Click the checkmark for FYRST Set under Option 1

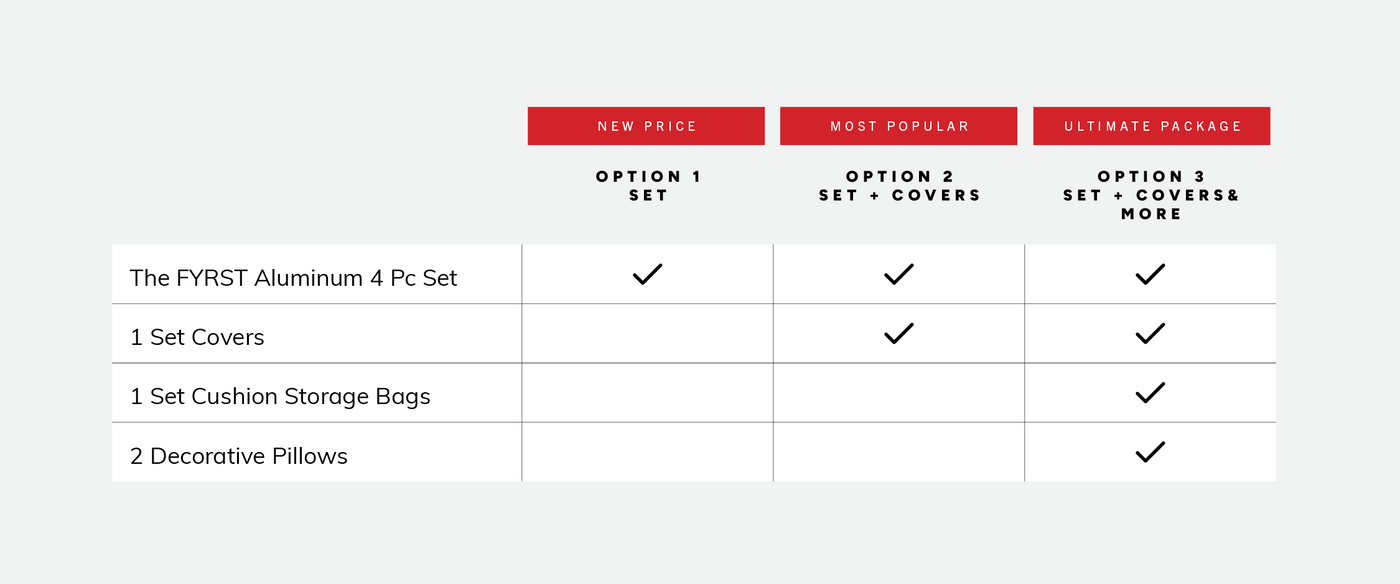(647, 274)
